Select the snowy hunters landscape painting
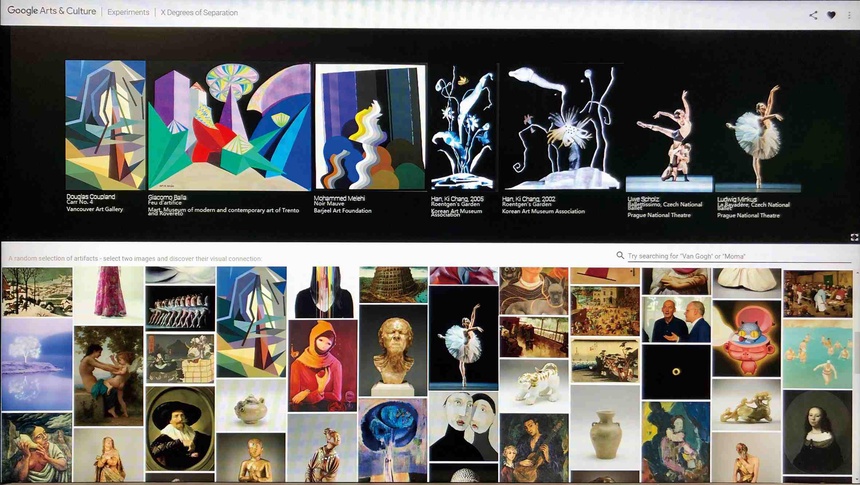The image size is (860, 485). click(x=37, y=292)
